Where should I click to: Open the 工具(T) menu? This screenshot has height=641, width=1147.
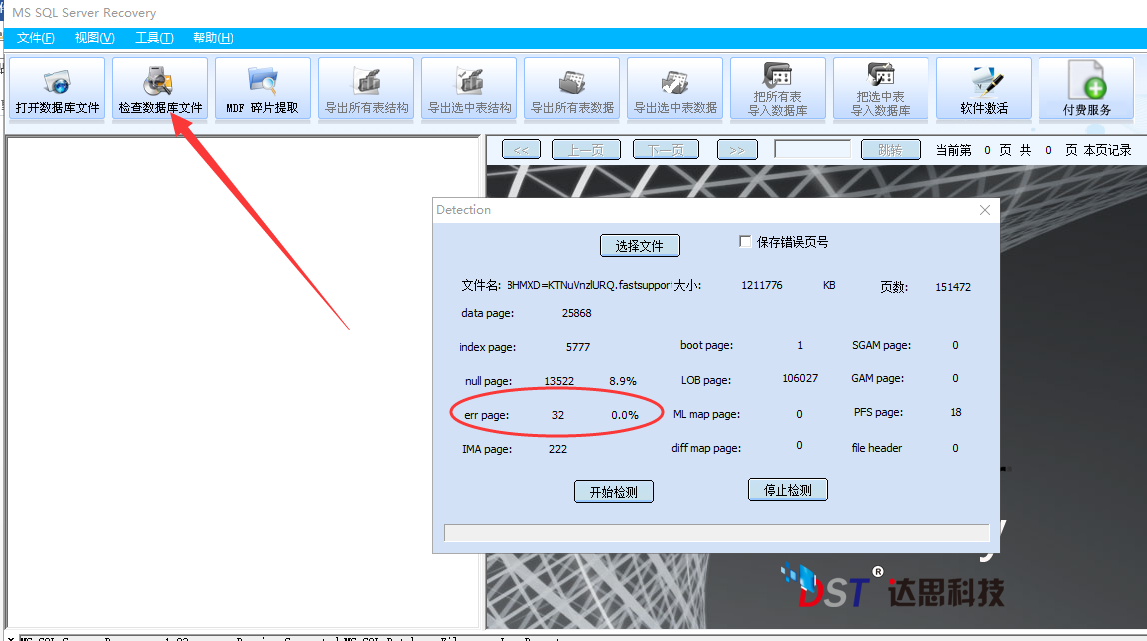154,38
